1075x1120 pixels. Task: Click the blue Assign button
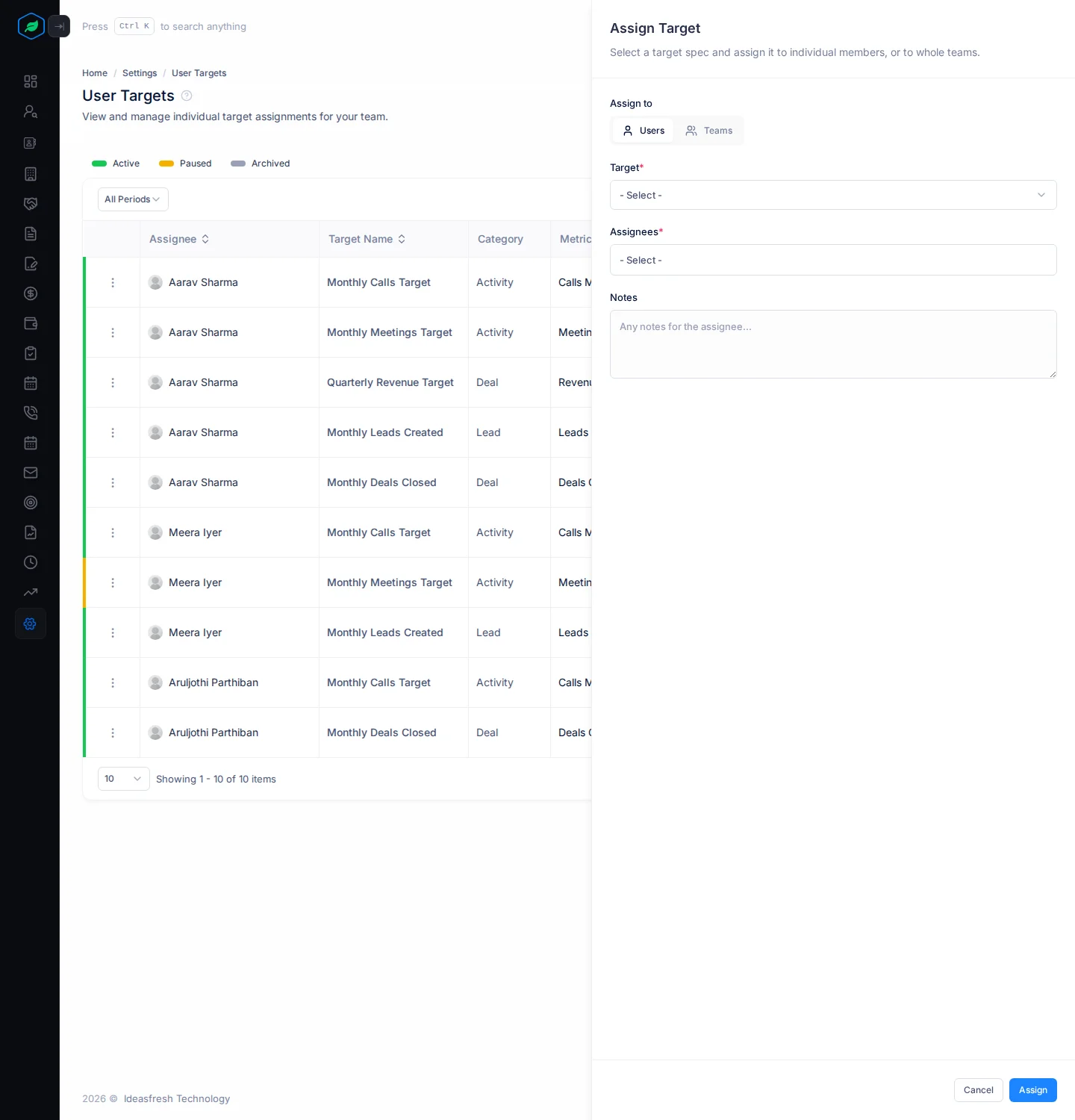click(1033, 1090)
